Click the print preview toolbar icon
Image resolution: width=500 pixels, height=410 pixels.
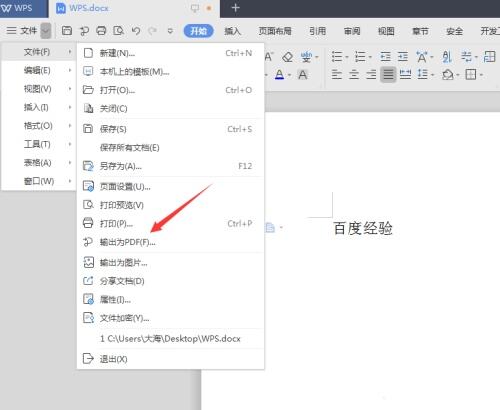(118, 31)
